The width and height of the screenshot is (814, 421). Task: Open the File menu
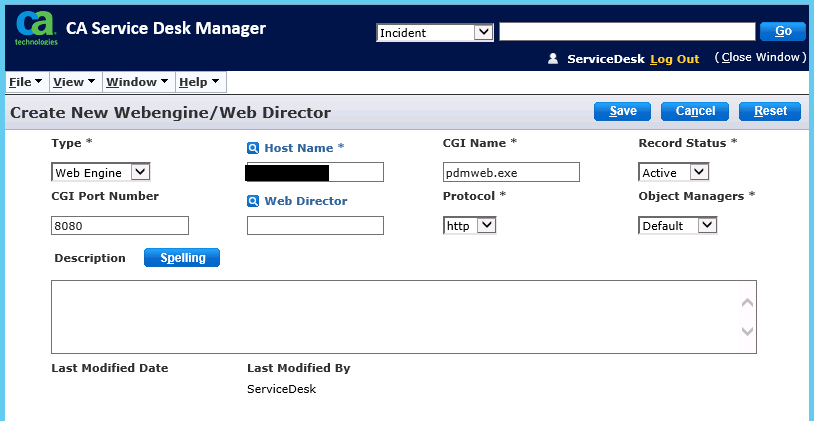click(25, 82)
